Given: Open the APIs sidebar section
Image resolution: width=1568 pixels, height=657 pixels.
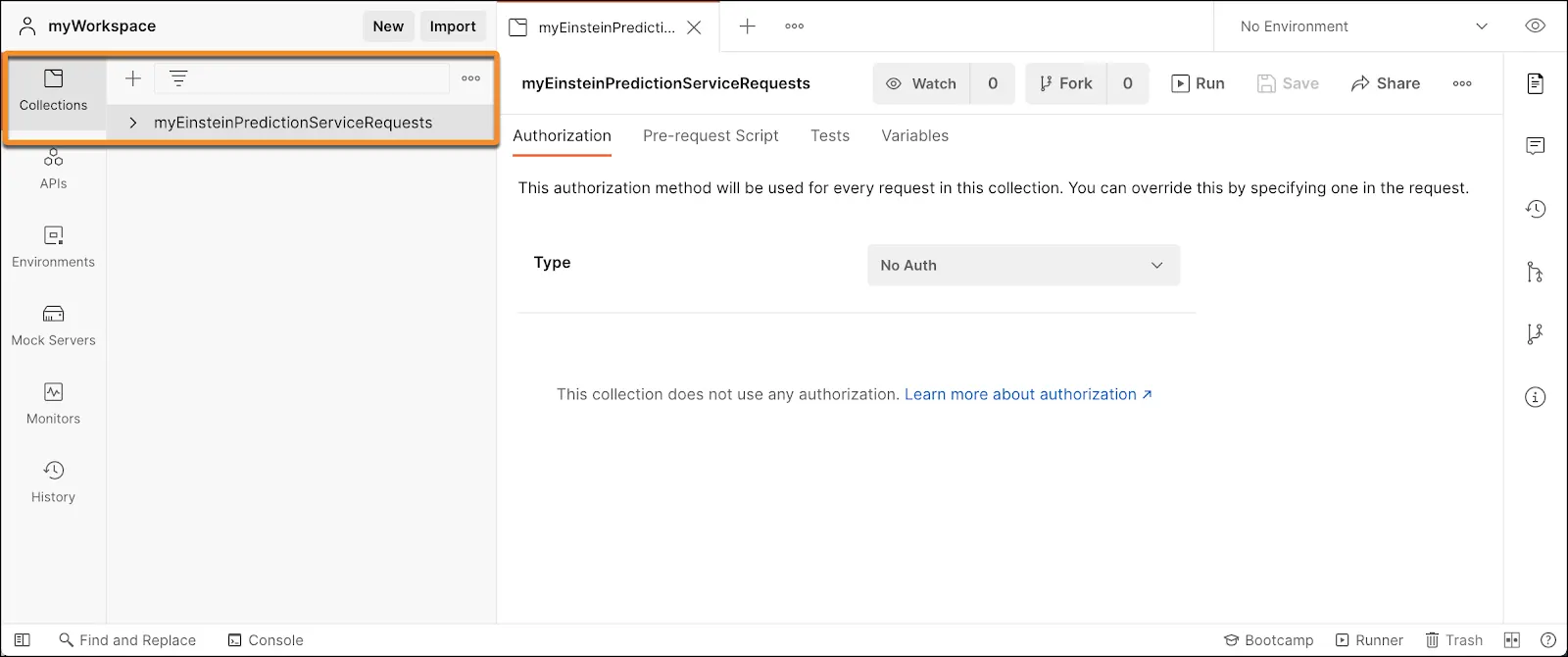Looking at the screenshot, I should [x=53, y=169].
